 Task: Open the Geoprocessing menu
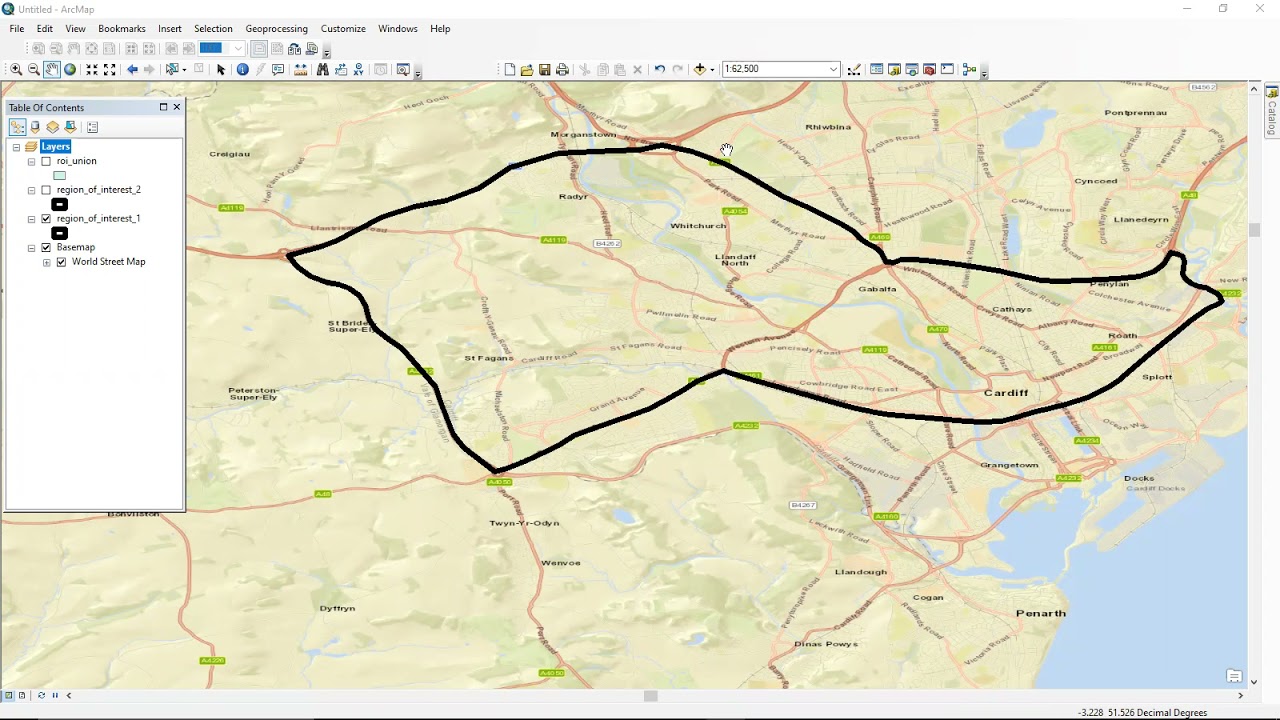point(277,29)
